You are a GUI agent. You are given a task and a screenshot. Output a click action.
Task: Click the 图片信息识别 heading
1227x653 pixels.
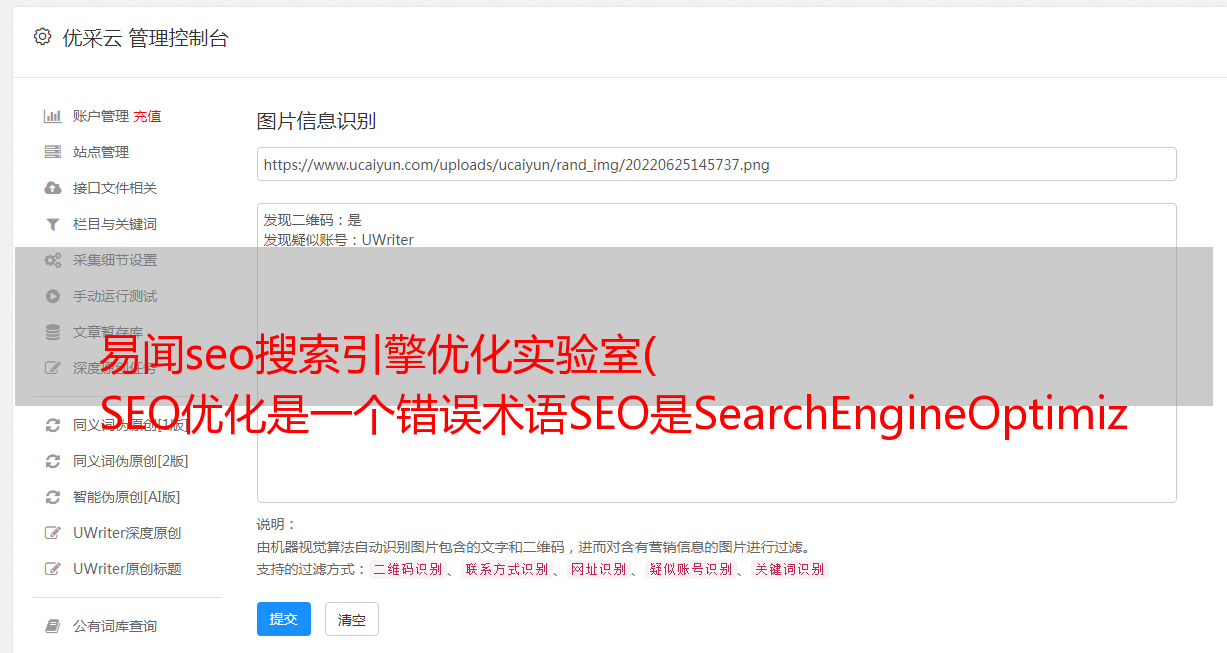coord(316,121)
